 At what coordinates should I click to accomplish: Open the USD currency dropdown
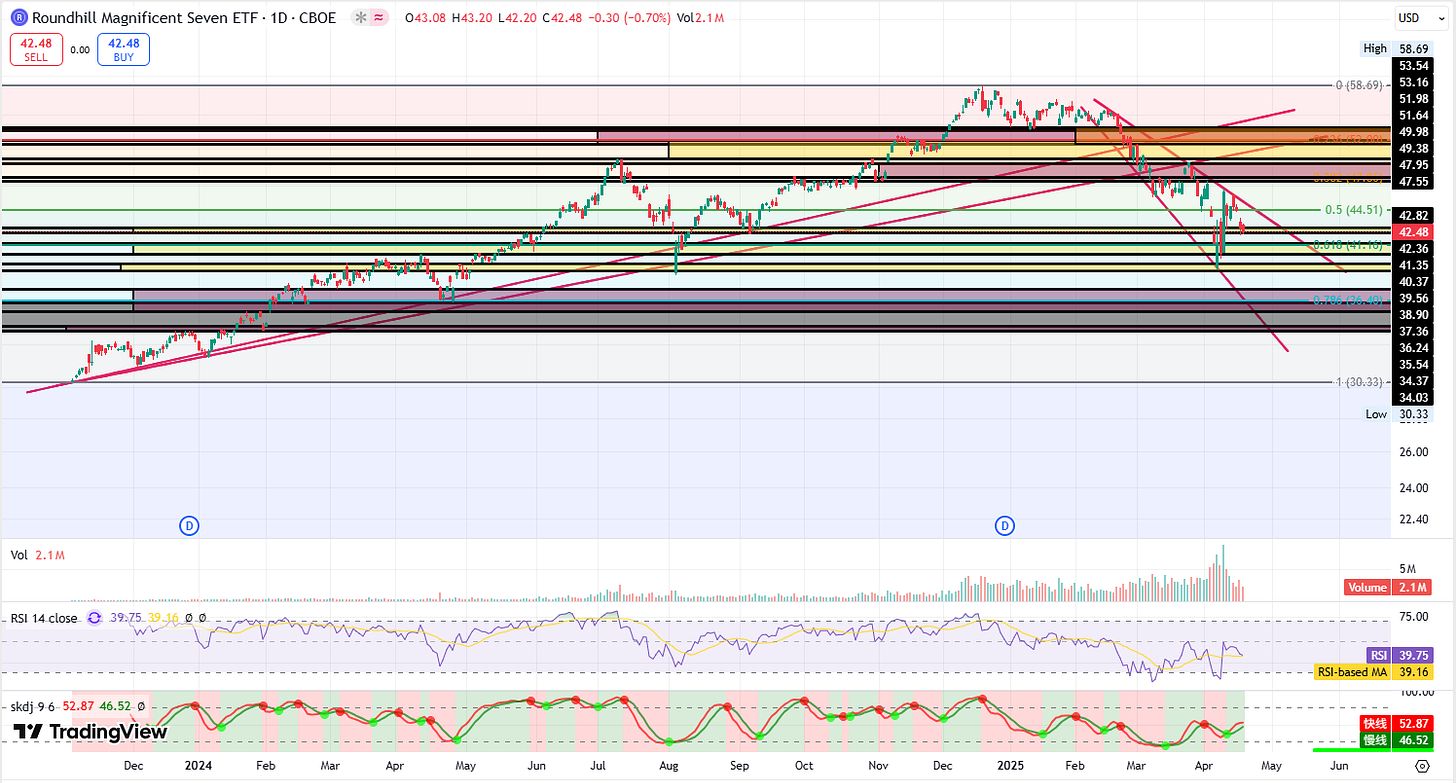click(1420, 18)
